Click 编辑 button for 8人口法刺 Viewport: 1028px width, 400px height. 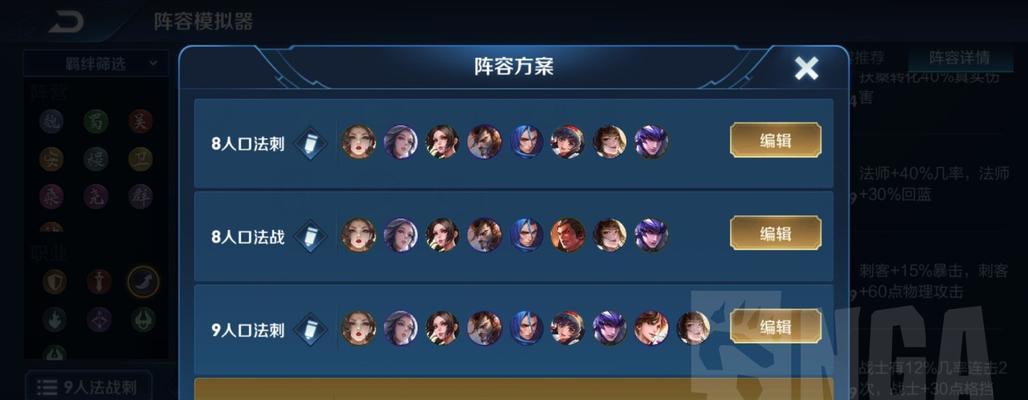(776, 140)
